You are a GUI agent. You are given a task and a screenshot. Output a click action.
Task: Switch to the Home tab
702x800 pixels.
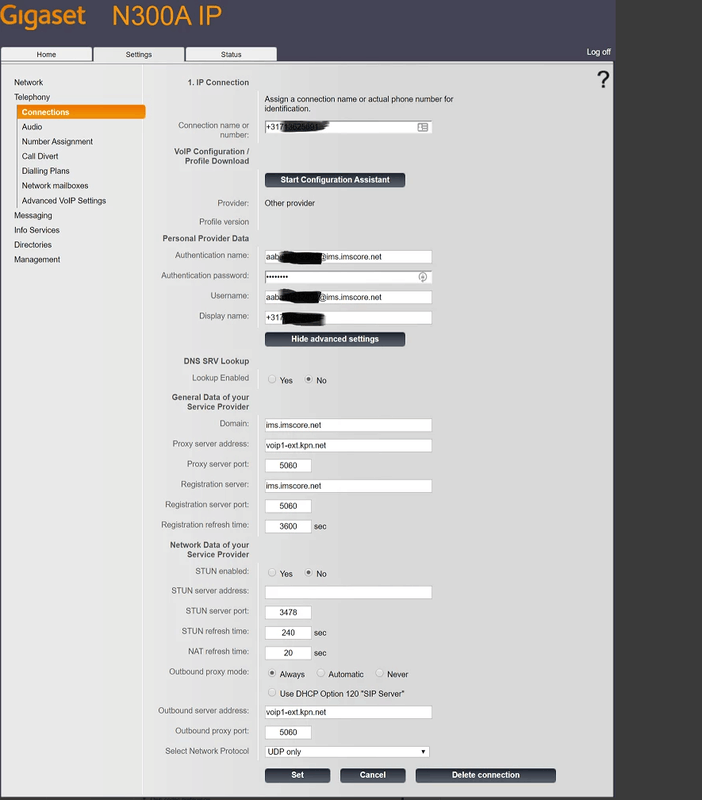[46, 54]
